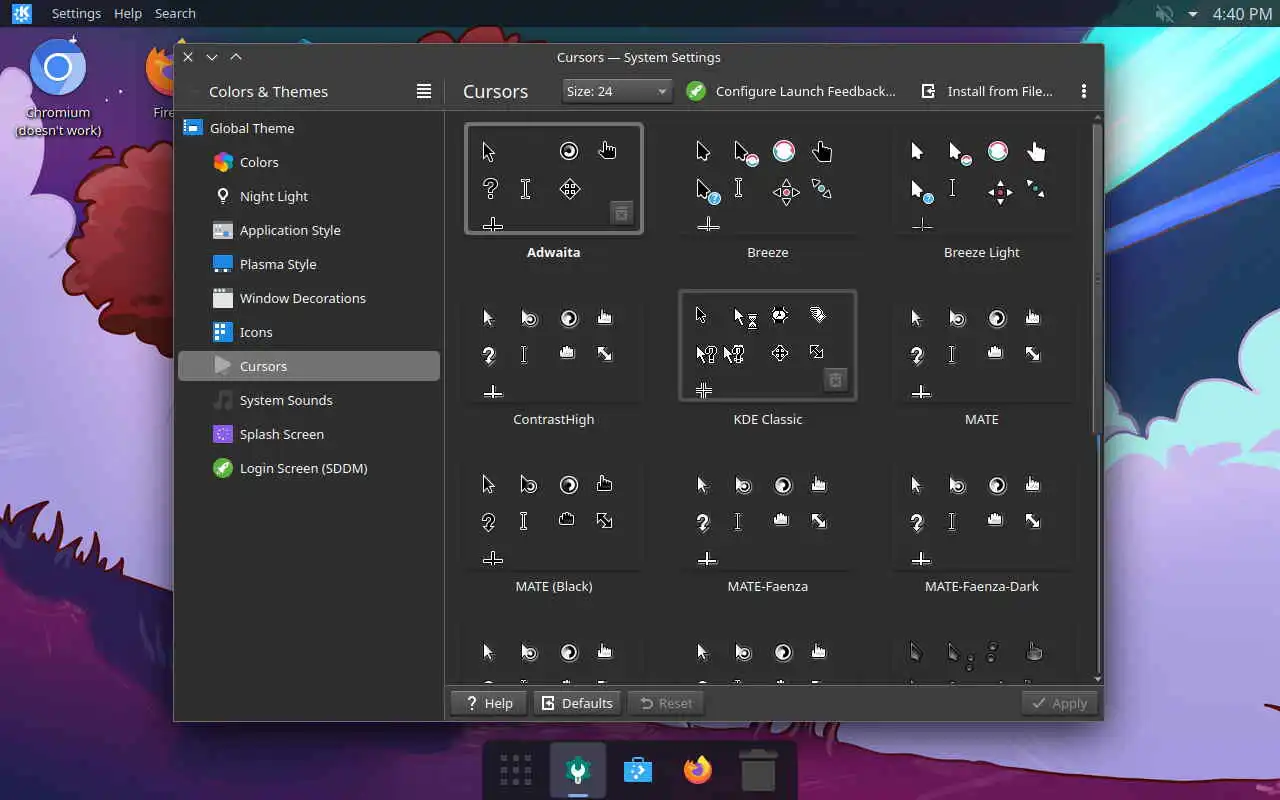Open the chromium desktop shortcut
The image size is (1280, 800).
tap(59, 89)
